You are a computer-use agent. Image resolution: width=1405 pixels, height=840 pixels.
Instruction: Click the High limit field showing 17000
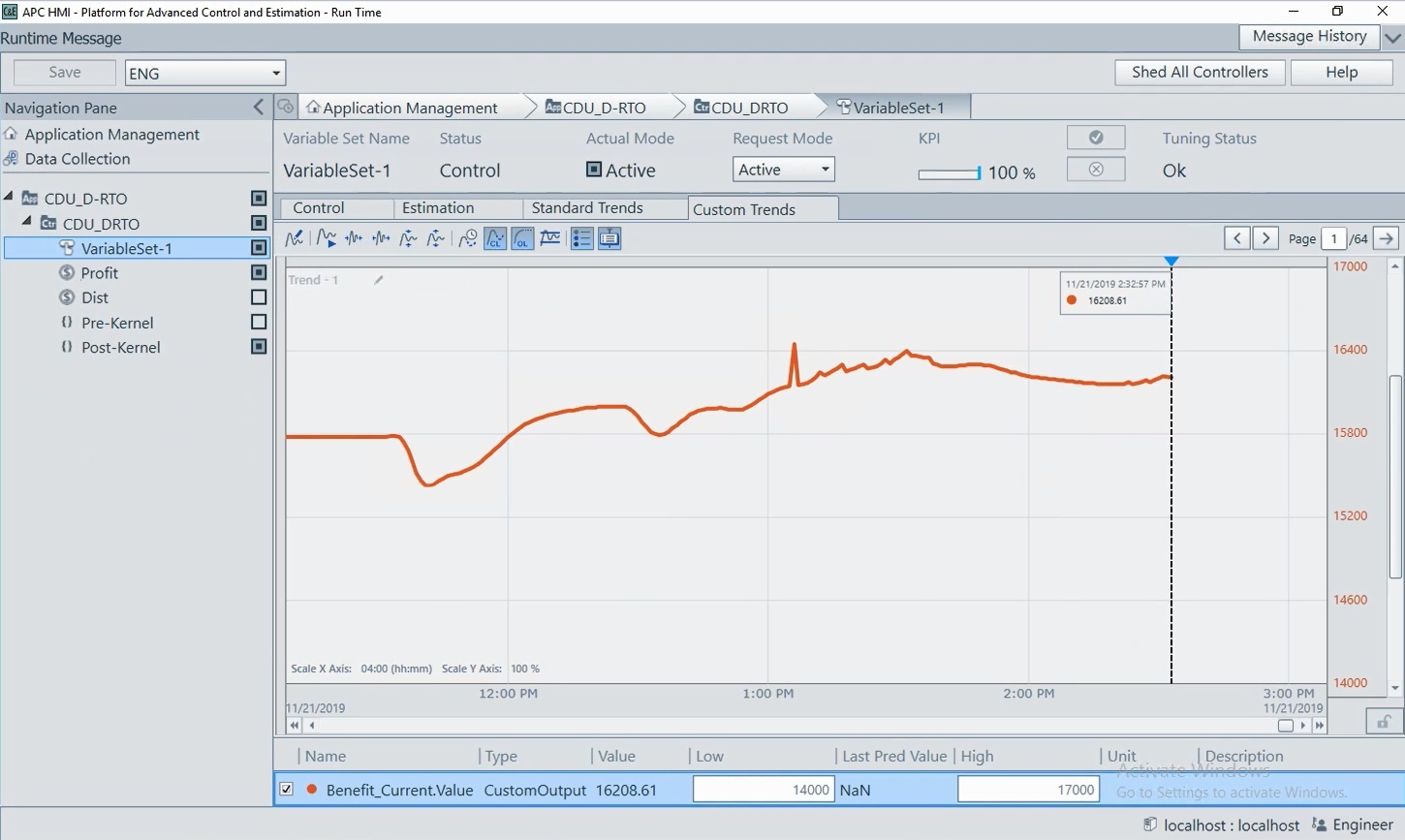(1028, 790)
